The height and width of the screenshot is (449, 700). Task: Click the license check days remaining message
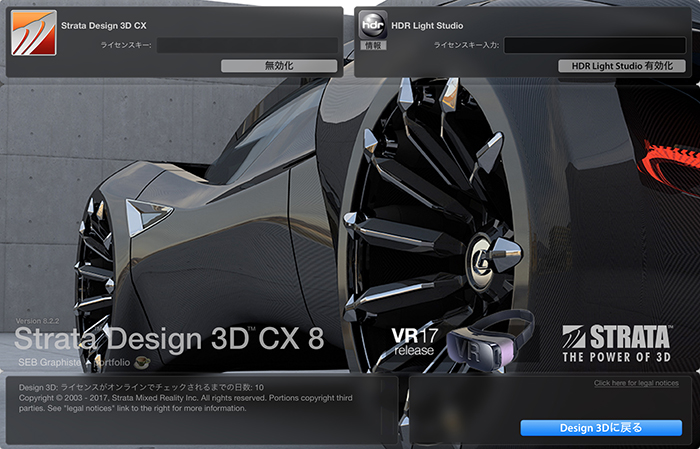141,387
